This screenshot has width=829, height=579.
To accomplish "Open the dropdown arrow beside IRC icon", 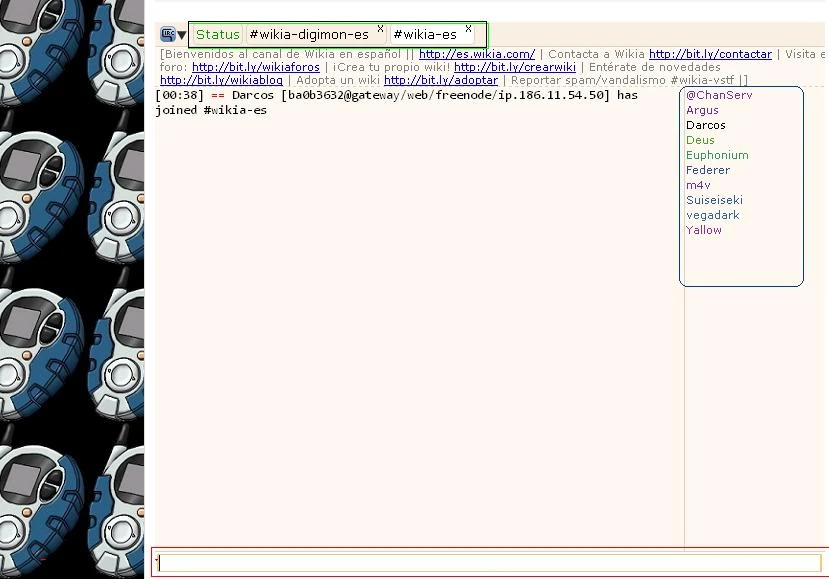I will point(182,35).
